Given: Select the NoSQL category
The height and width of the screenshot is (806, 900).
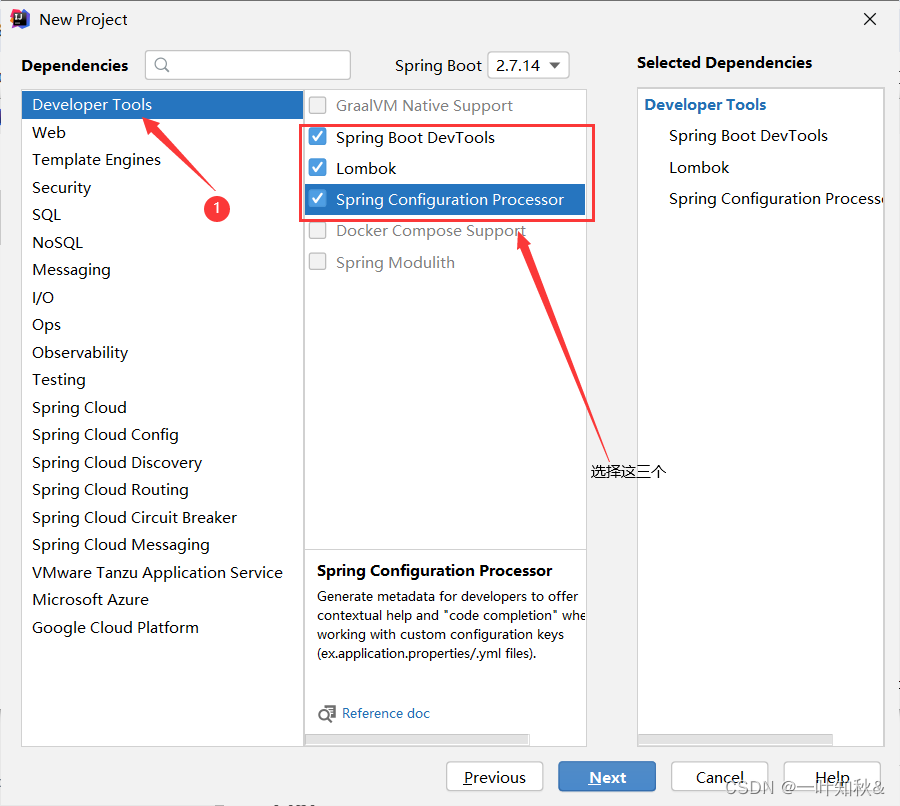Looking at the screenshot, I should (x=162, y=242).
